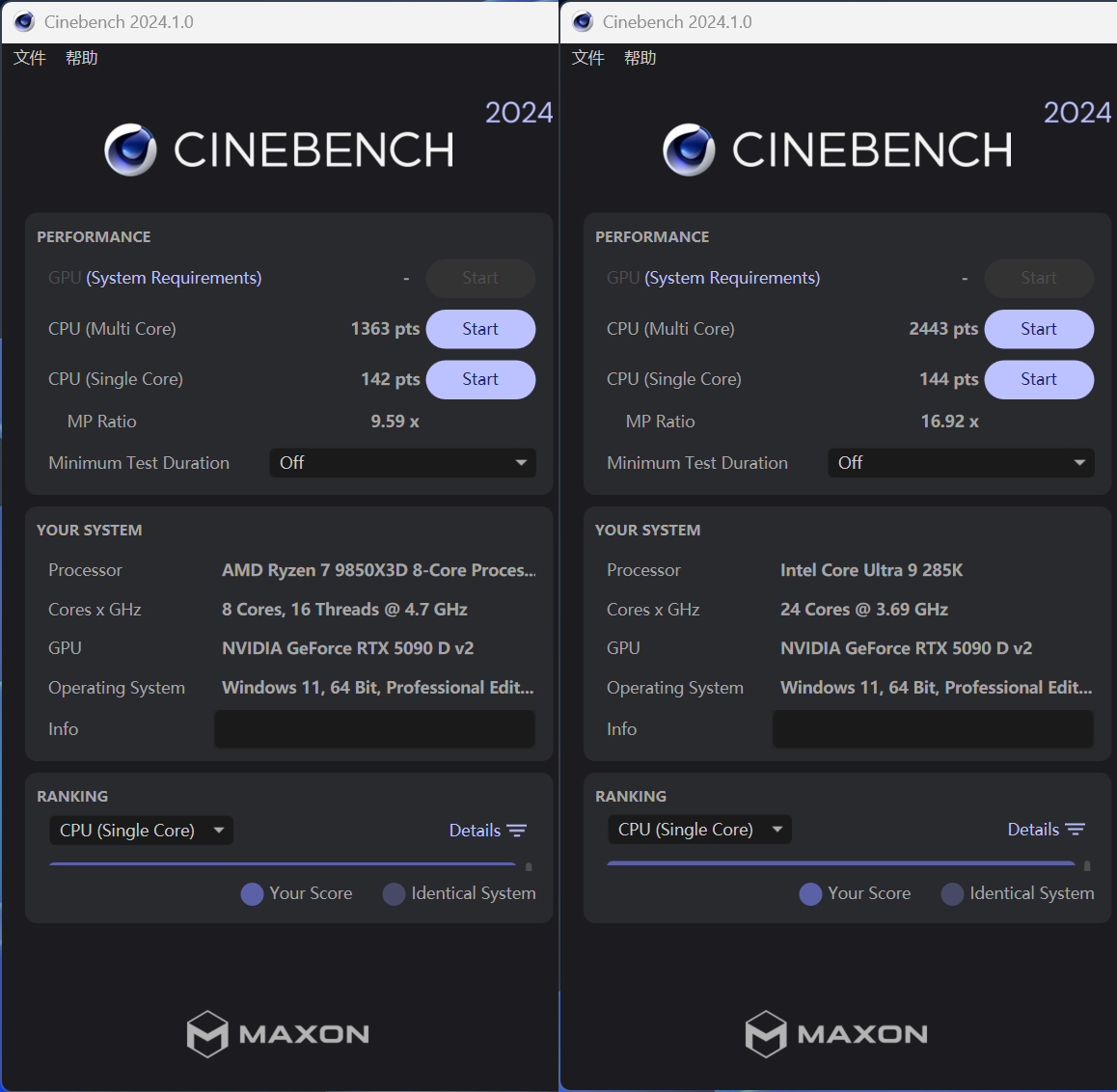The image size is (1117, 1092).
Task: Click left window title bar Cinebench icon
Action: pyautogui.click(x=24, y=22)
